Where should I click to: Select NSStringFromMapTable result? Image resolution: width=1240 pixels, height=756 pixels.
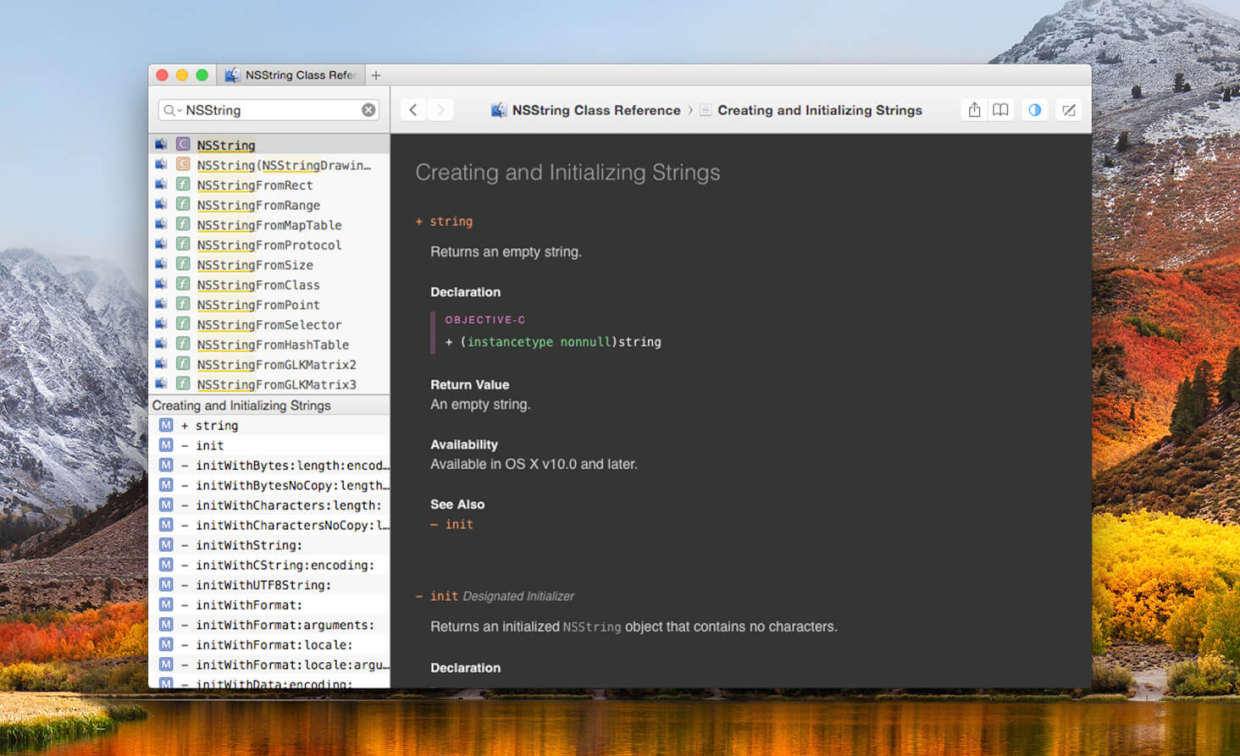pyautogui.click(x=269, y=225)
